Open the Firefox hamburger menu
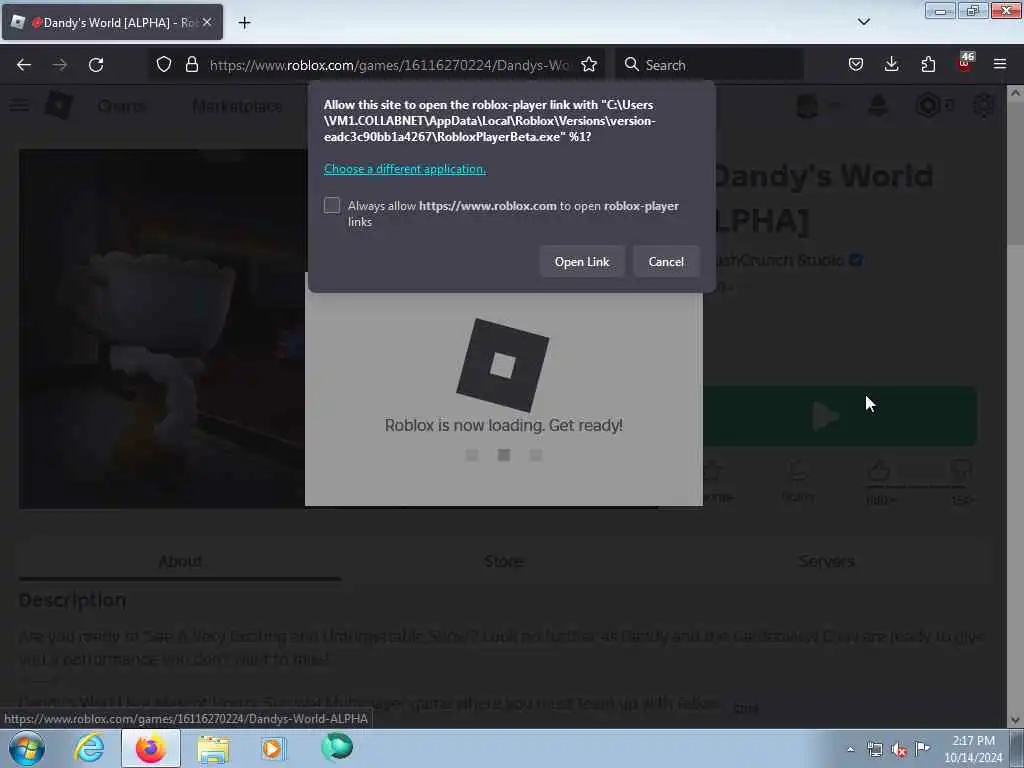This screenshot has width=1024, height=768. point(1000,65)
